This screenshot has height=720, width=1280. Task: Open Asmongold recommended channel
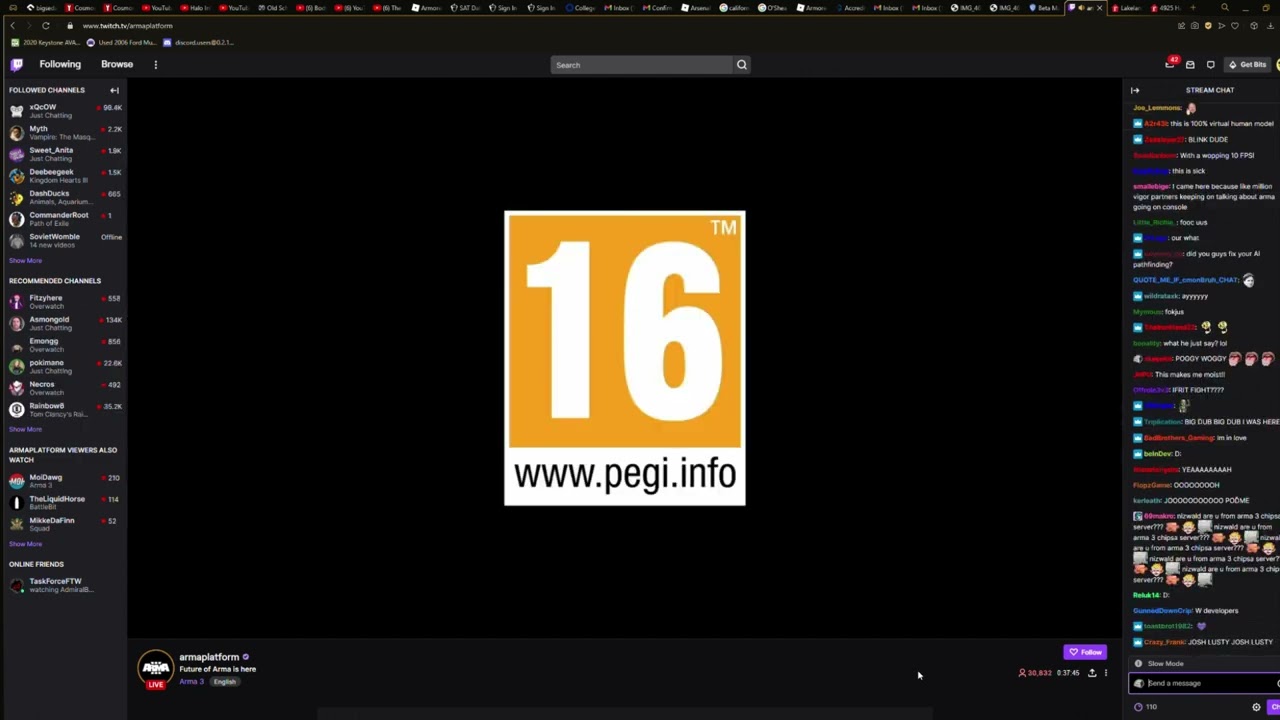click(x=65, y=323)
